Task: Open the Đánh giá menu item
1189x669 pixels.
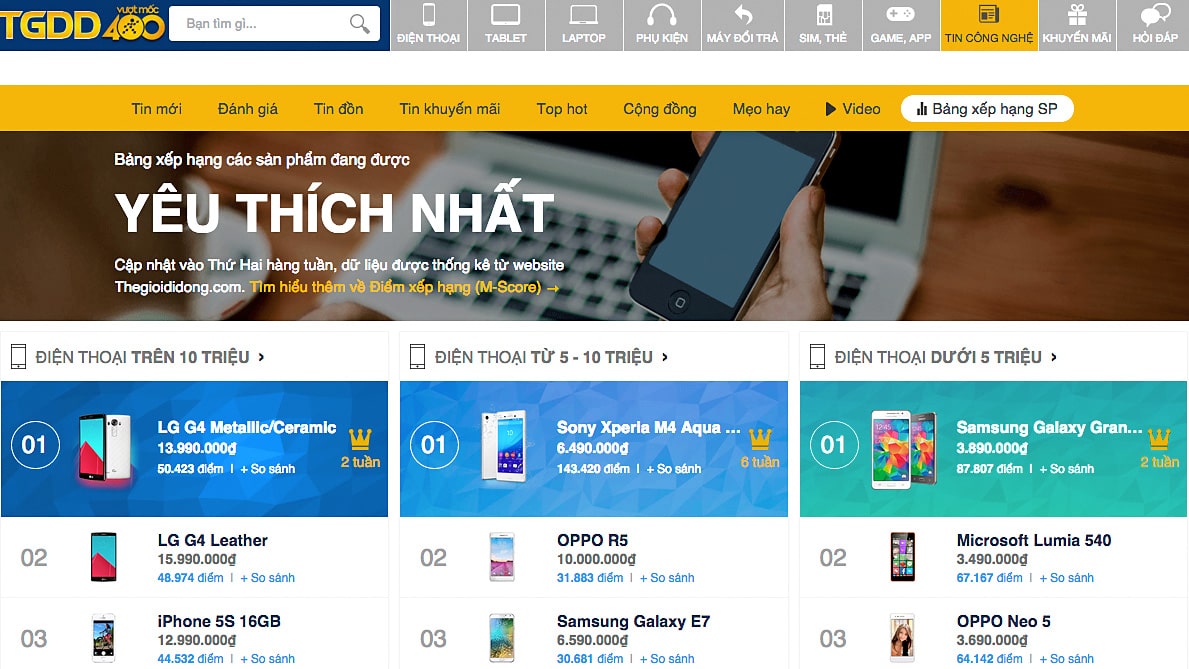Action: pos(248,108)
